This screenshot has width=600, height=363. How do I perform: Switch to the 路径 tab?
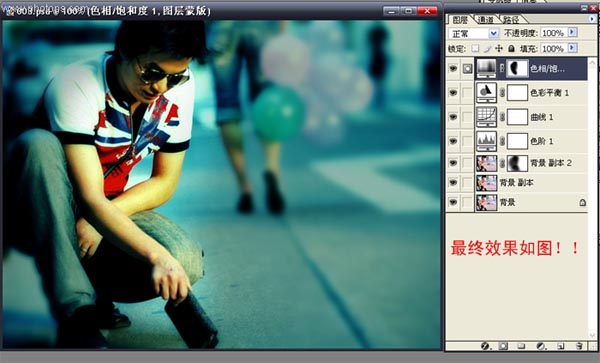(x=511, y=20)
